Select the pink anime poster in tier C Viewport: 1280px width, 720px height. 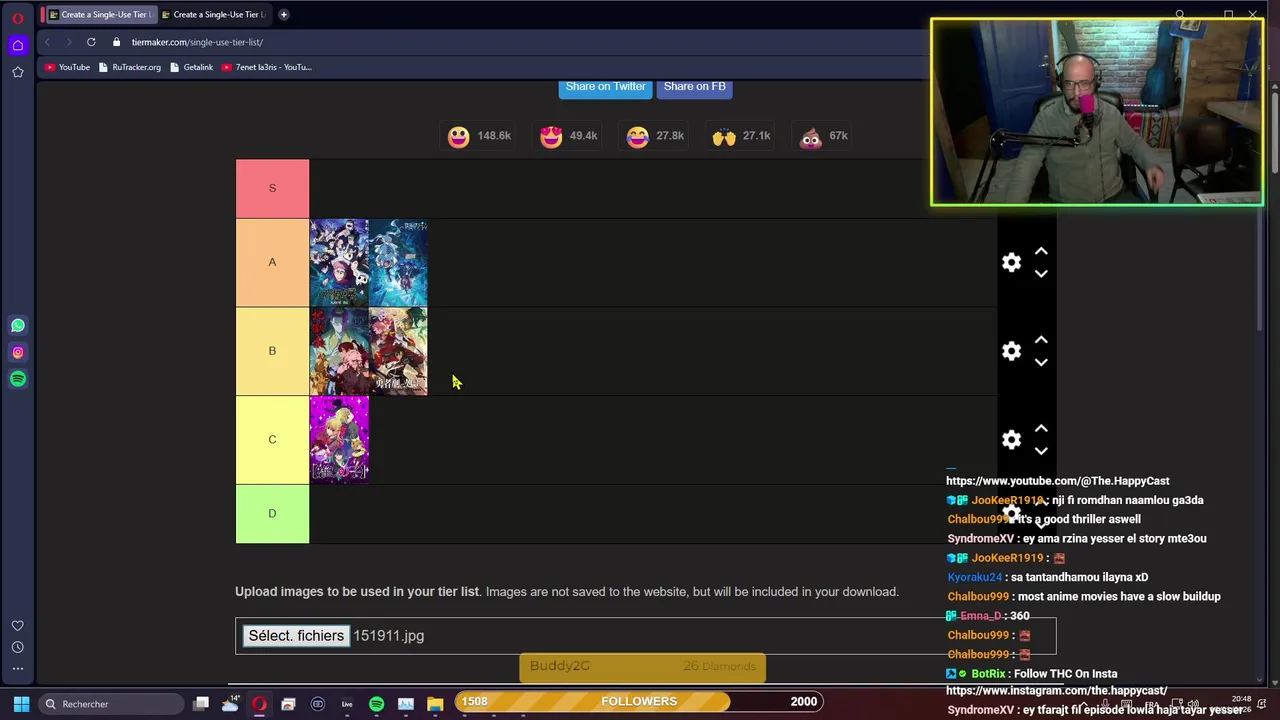tap(339, 440)
